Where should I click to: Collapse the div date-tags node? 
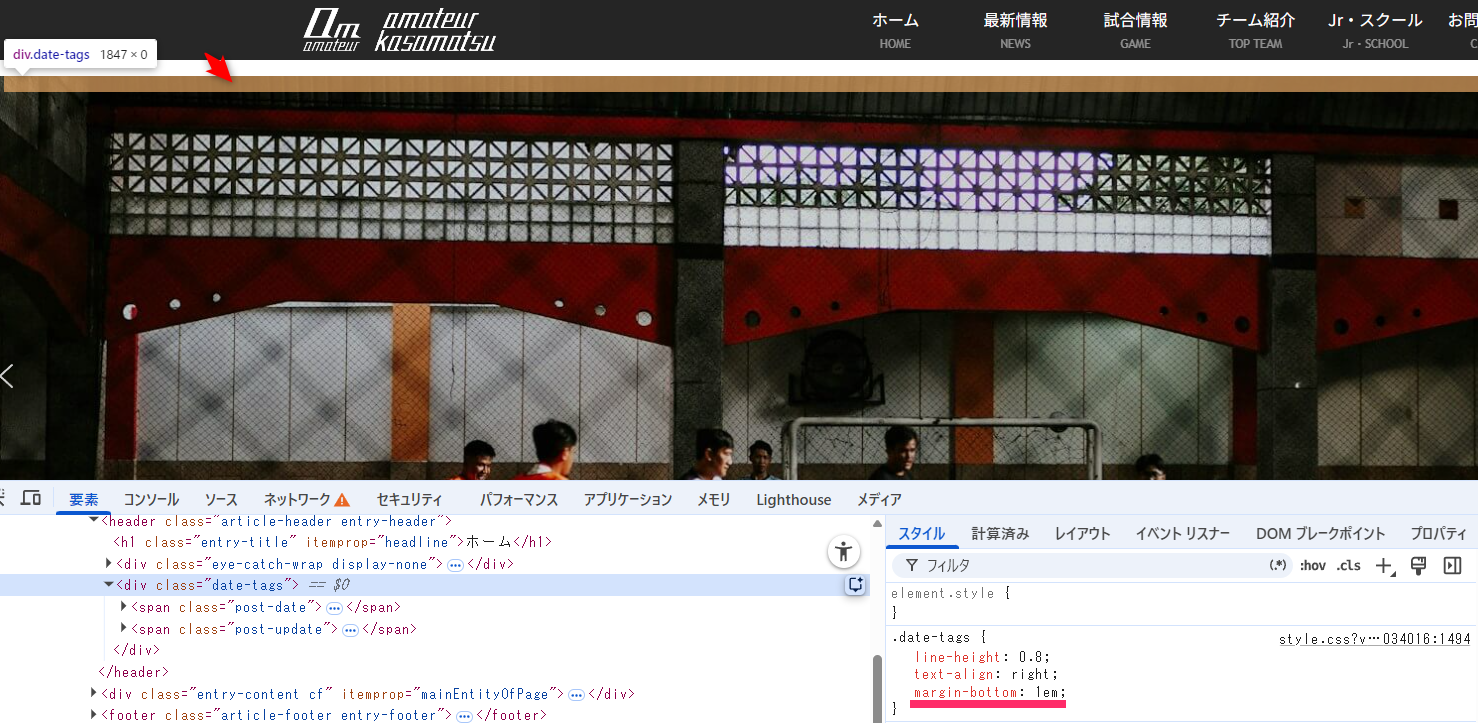click(109, 585)
